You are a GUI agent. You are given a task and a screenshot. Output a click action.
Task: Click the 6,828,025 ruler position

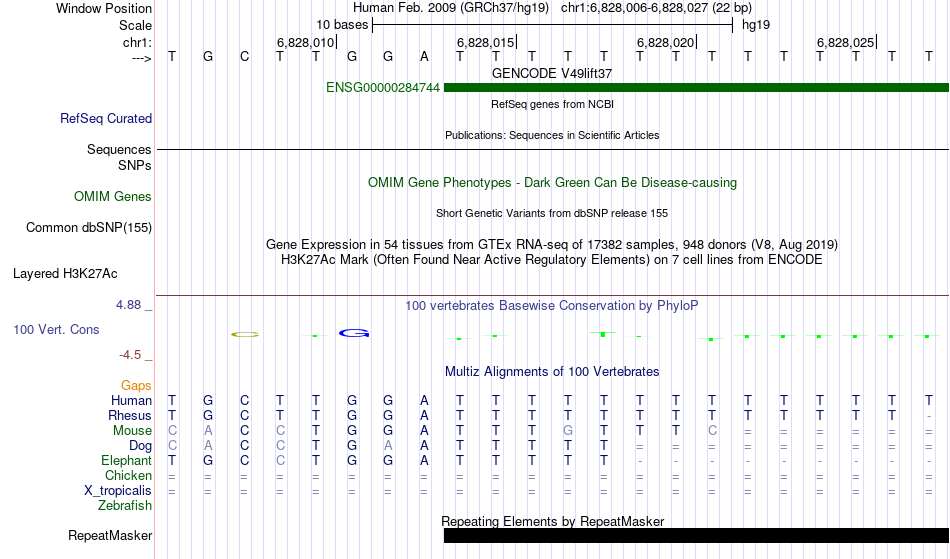[x=846, y=42]
